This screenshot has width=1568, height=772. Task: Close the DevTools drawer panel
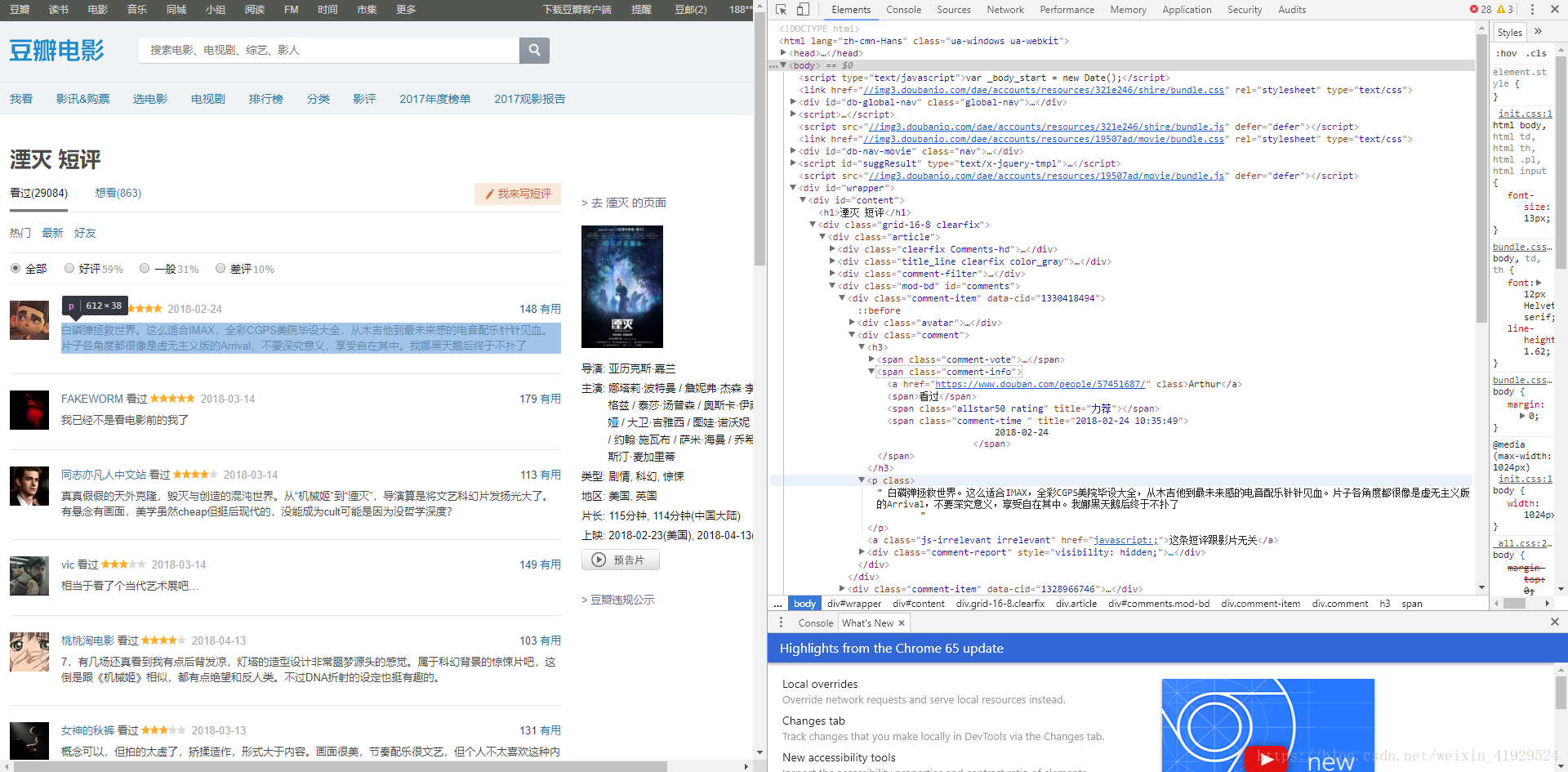1554,622
